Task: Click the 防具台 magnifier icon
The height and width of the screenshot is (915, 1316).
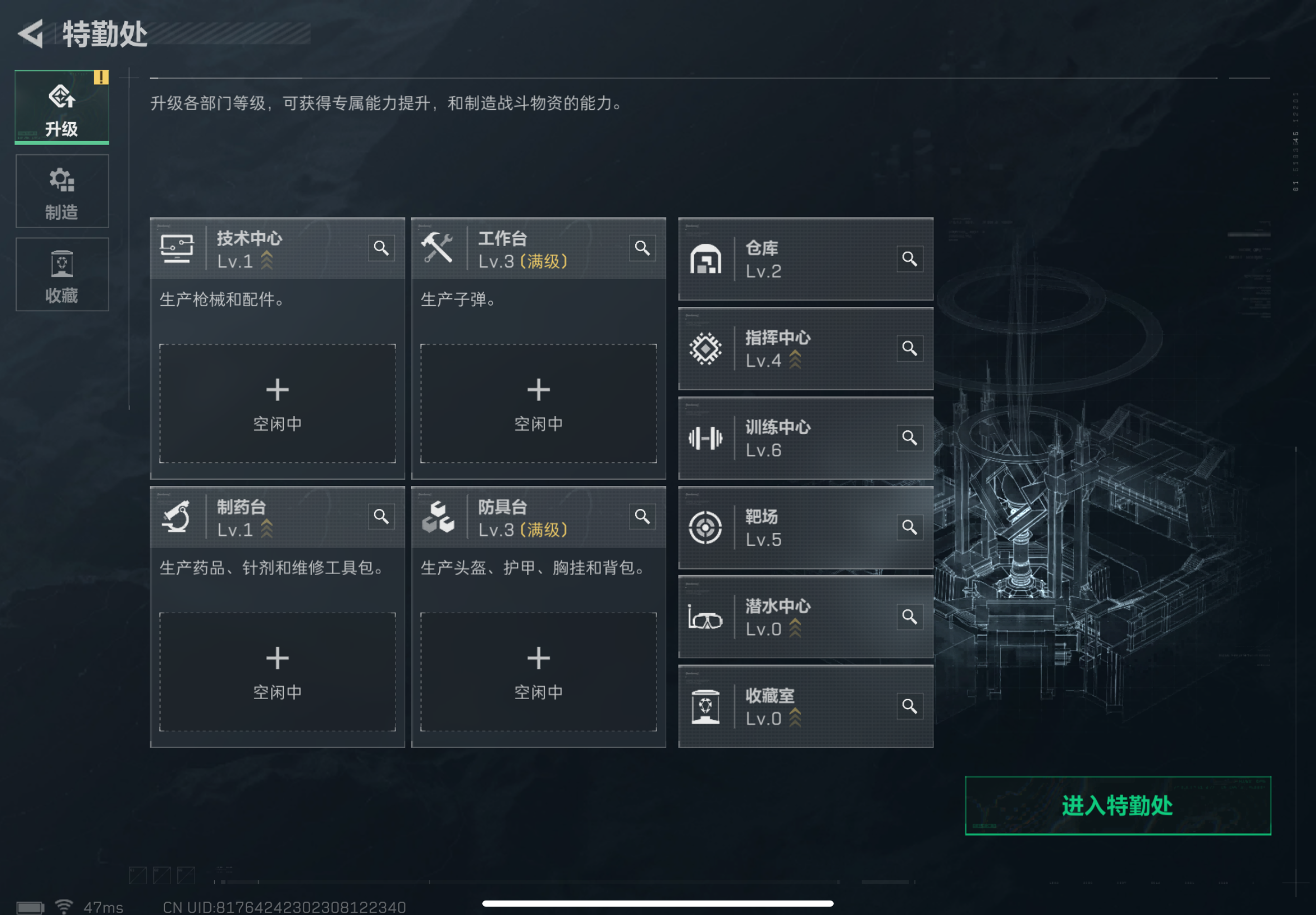Action: pos(642,517)
